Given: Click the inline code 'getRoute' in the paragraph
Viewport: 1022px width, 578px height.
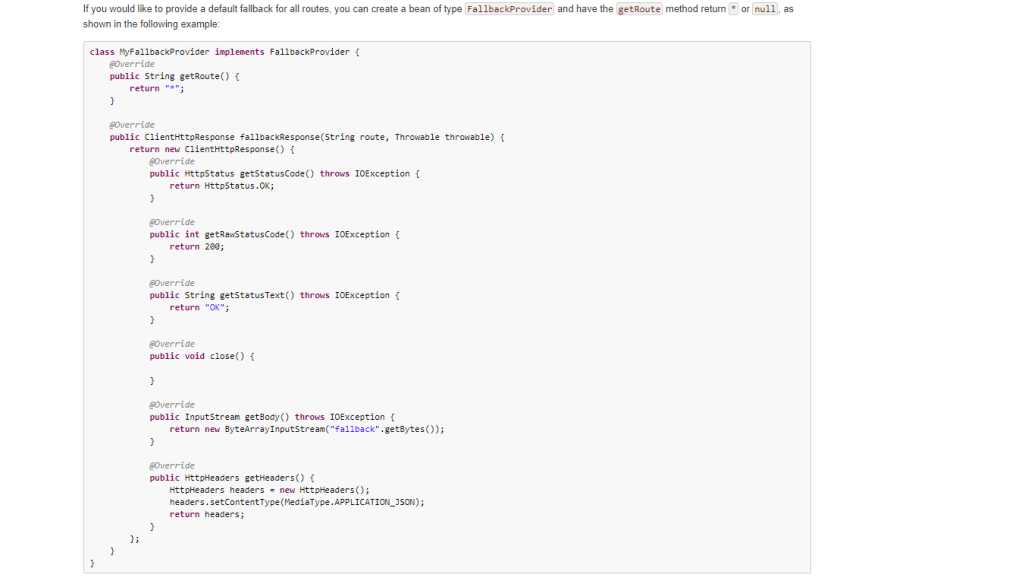Looking at the screenshot, I should 639,9.
